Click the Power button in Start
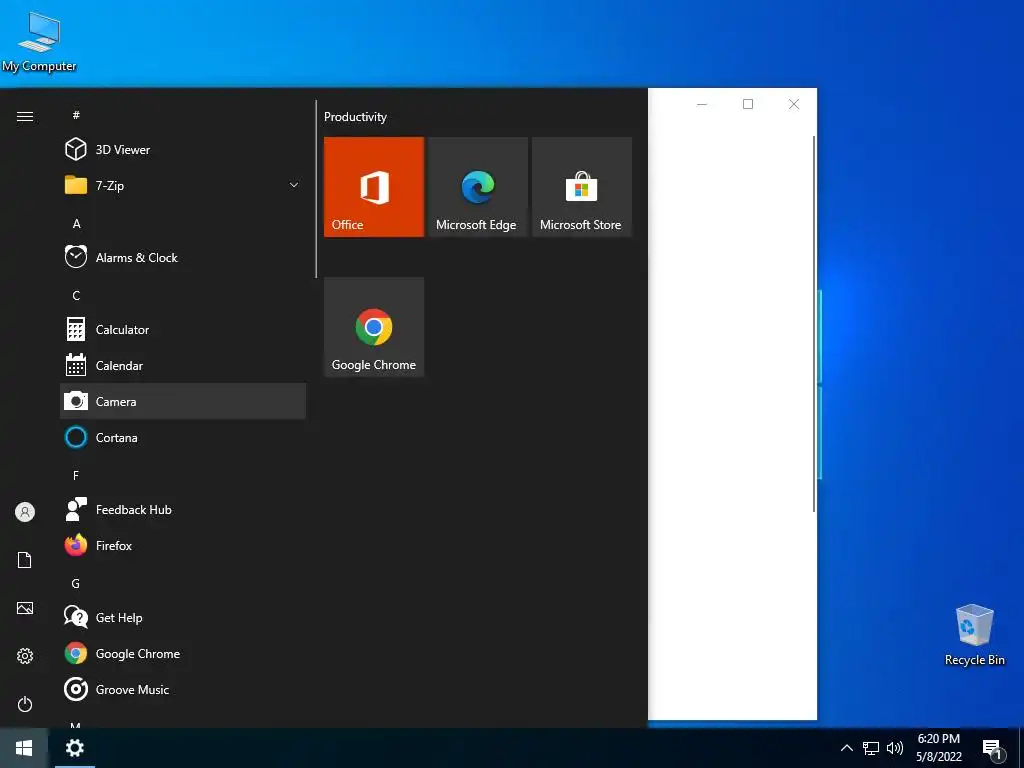The height and width of the screenshot is (768, 1024). [x=25, y=704]
